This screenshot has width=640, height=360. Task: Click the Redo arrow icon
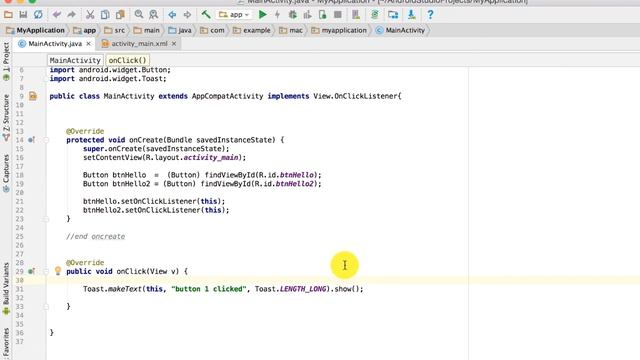click(x=71, y=15)
